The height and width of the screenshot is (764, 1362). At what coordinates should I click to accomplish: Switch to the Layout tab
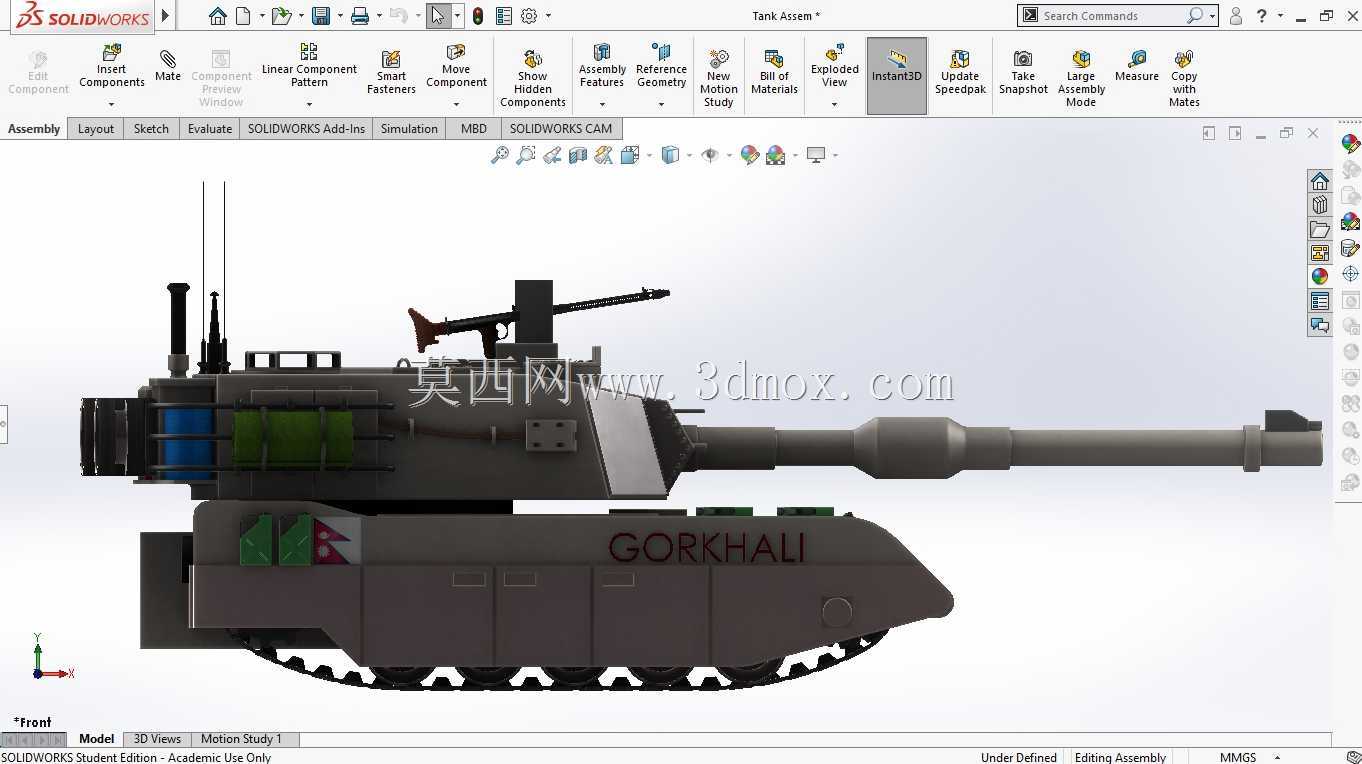pyautogui.click(x=96, y=128)
